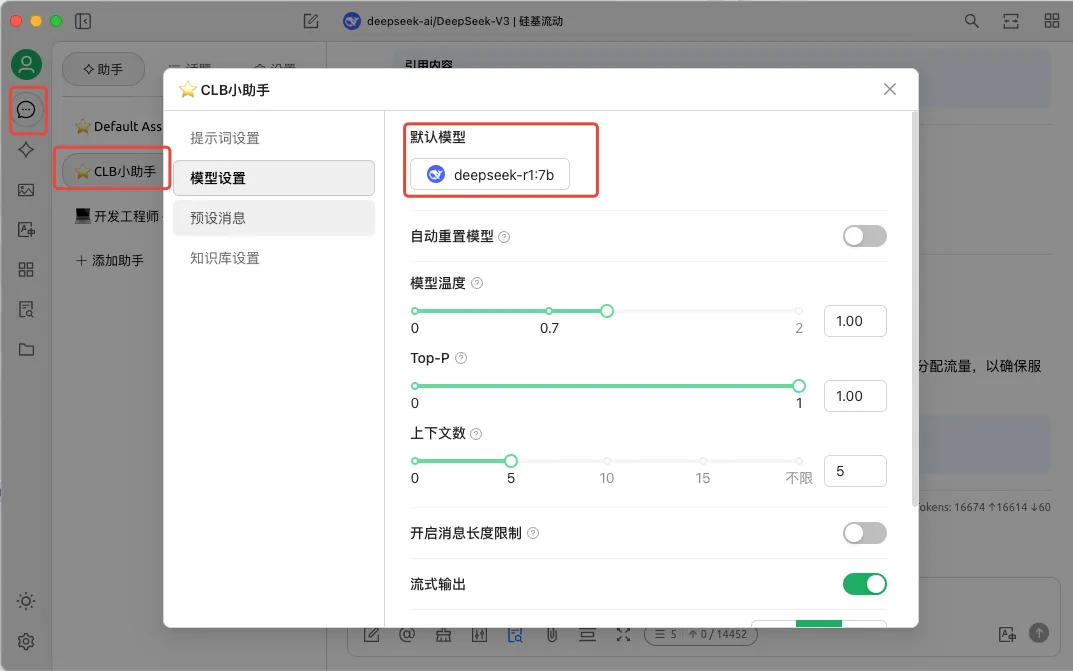The width and height of the screenshot is (1073, 671).
Task: Click the translate icon next to send
Action: (1007, 634)
